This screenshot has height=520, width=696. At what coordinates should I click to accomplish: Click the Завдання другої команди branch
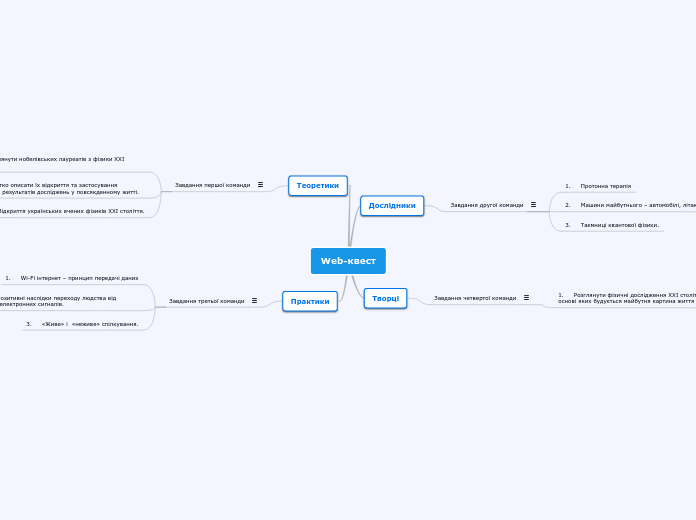(487, 205)
